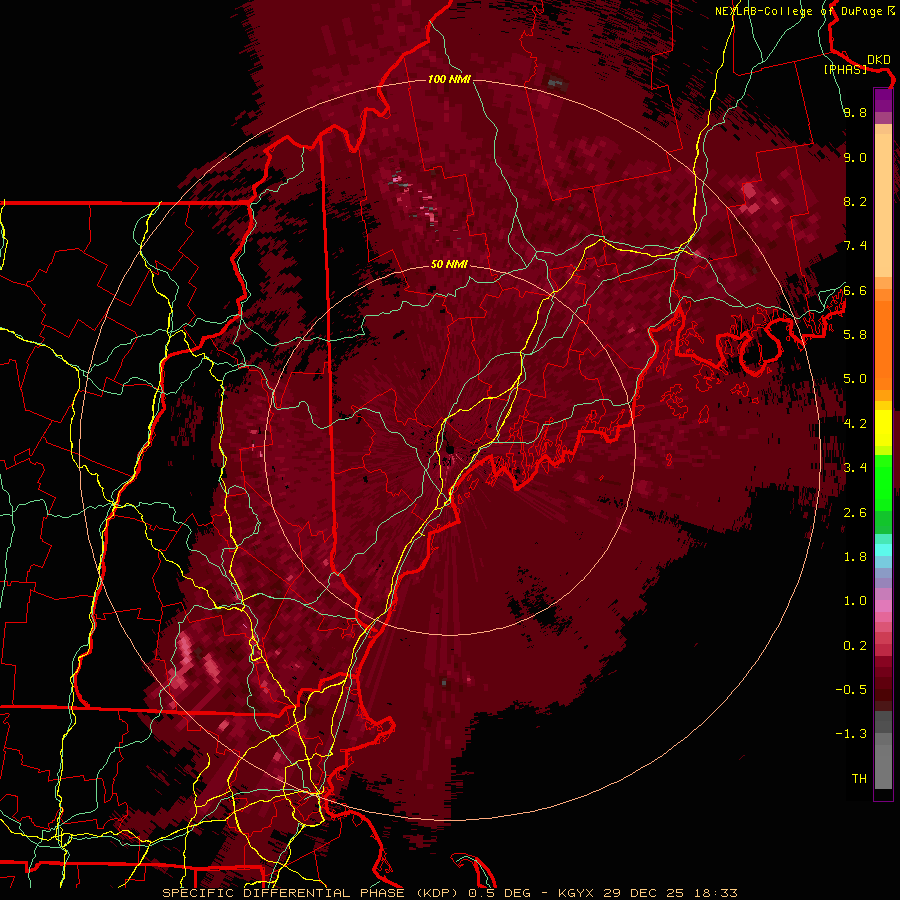900x900 pixels.
Task: Click the dark orange band in the legend
Action: tap(883, 346)
